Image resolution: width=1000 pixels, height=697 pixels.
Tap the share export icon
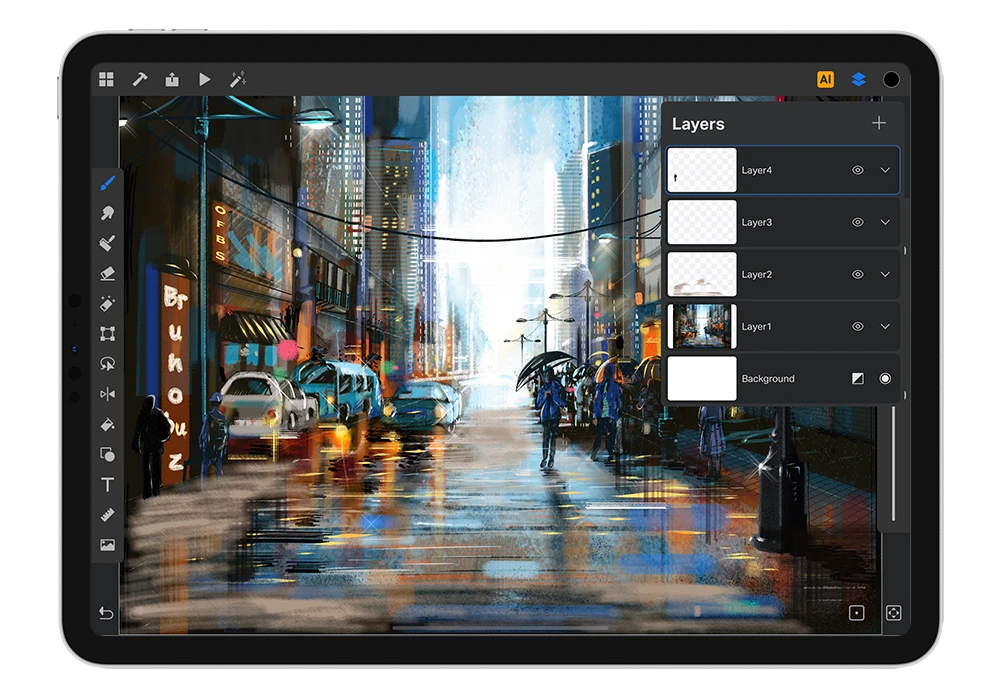[172, 79]
